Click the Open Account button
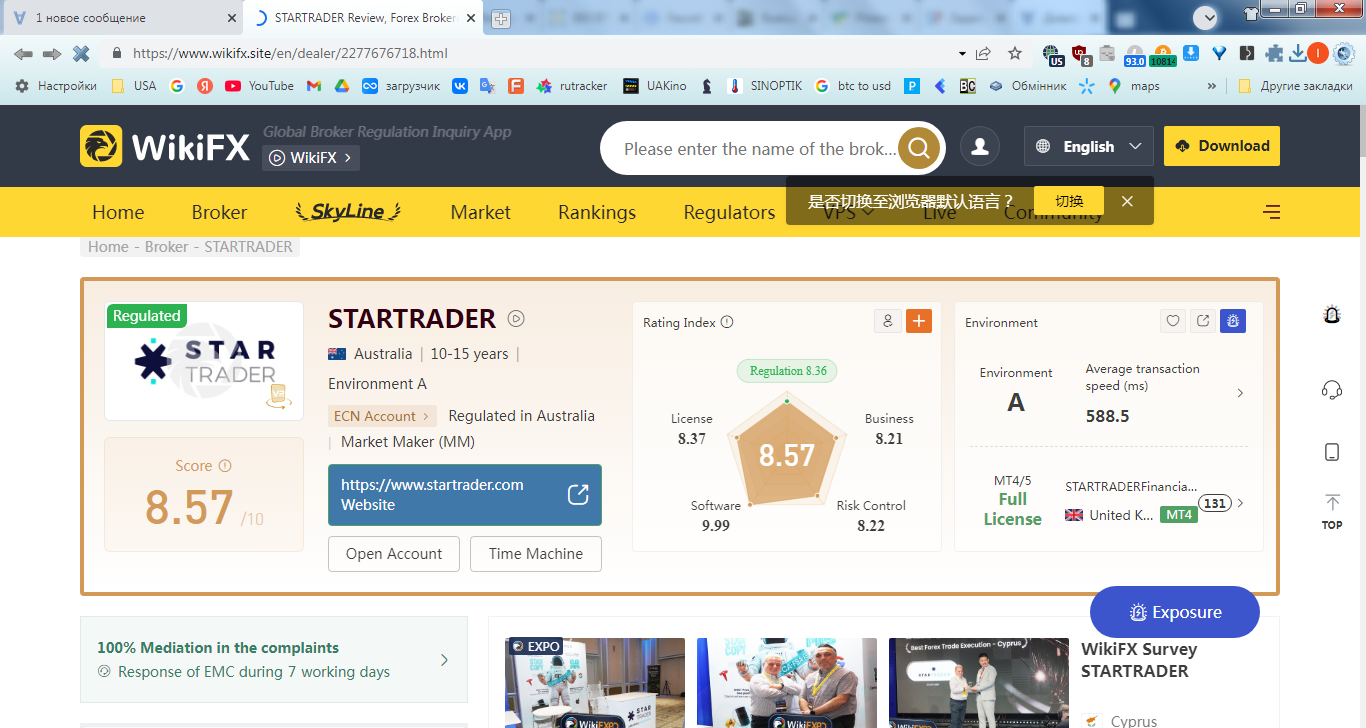This screenshot has height=728, width=1366. tap(394, 554)
